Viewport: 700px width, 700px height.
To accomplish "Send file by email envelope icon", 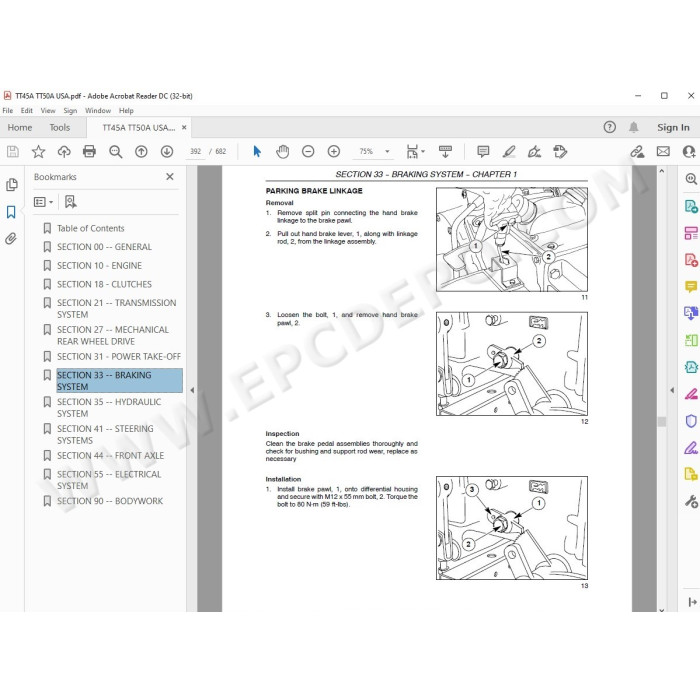I will [663, 152].
